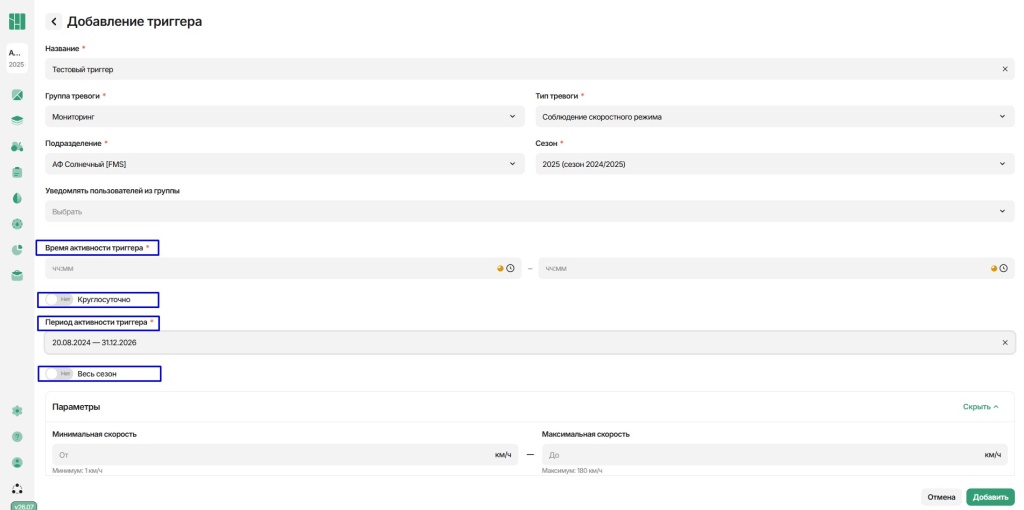The image size is (1024, 510).
Task: Click the yellow dot icon in start time field
Action: pos(501,268)
